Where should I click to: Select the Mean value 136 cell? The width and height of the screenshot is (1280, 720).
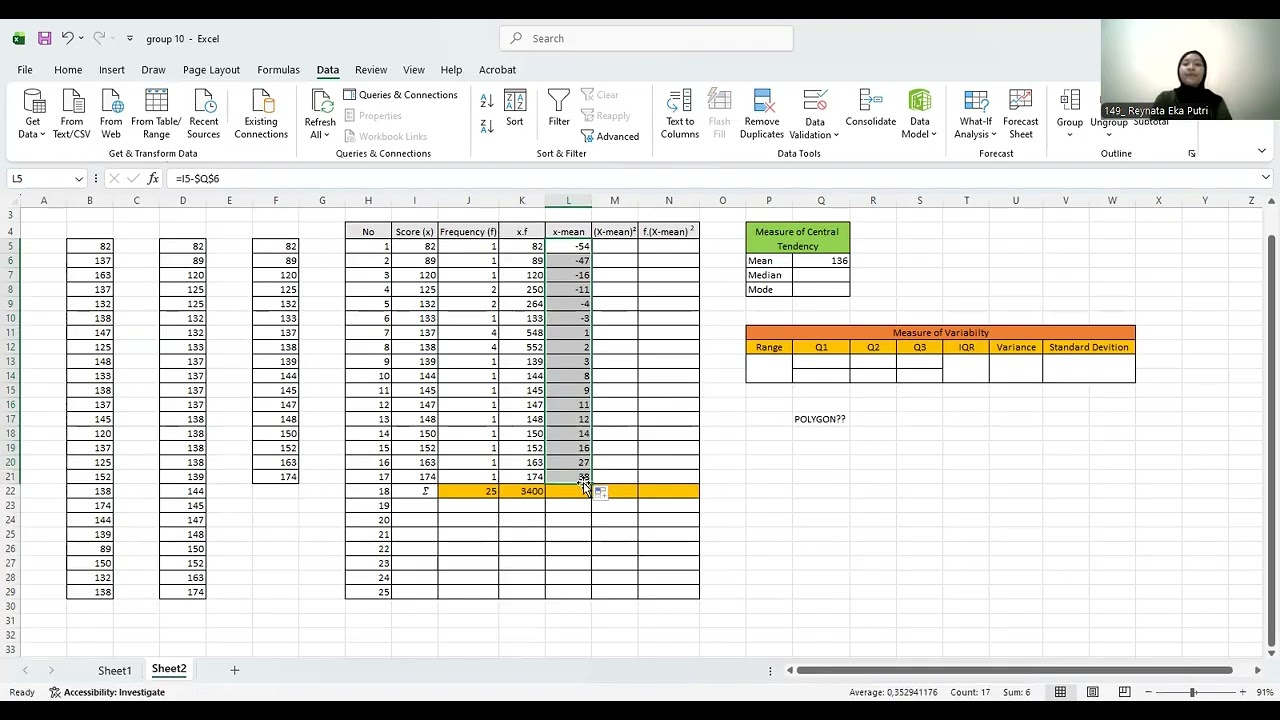(x=821, y=261)
